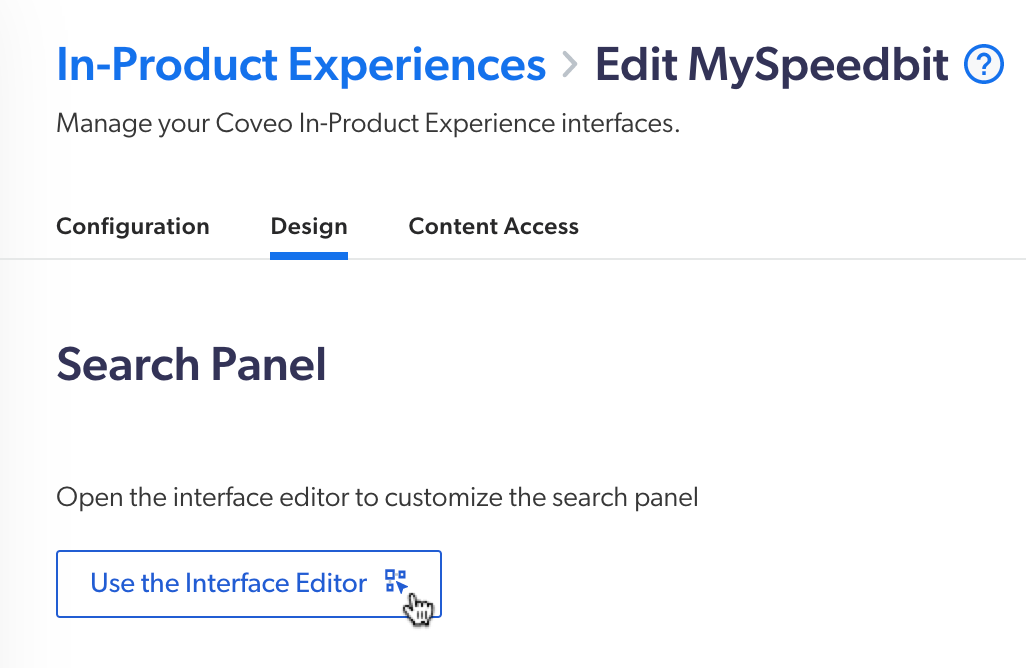
Task: Click the Edit MySpeedbit page title
Action: pos(771,64)
